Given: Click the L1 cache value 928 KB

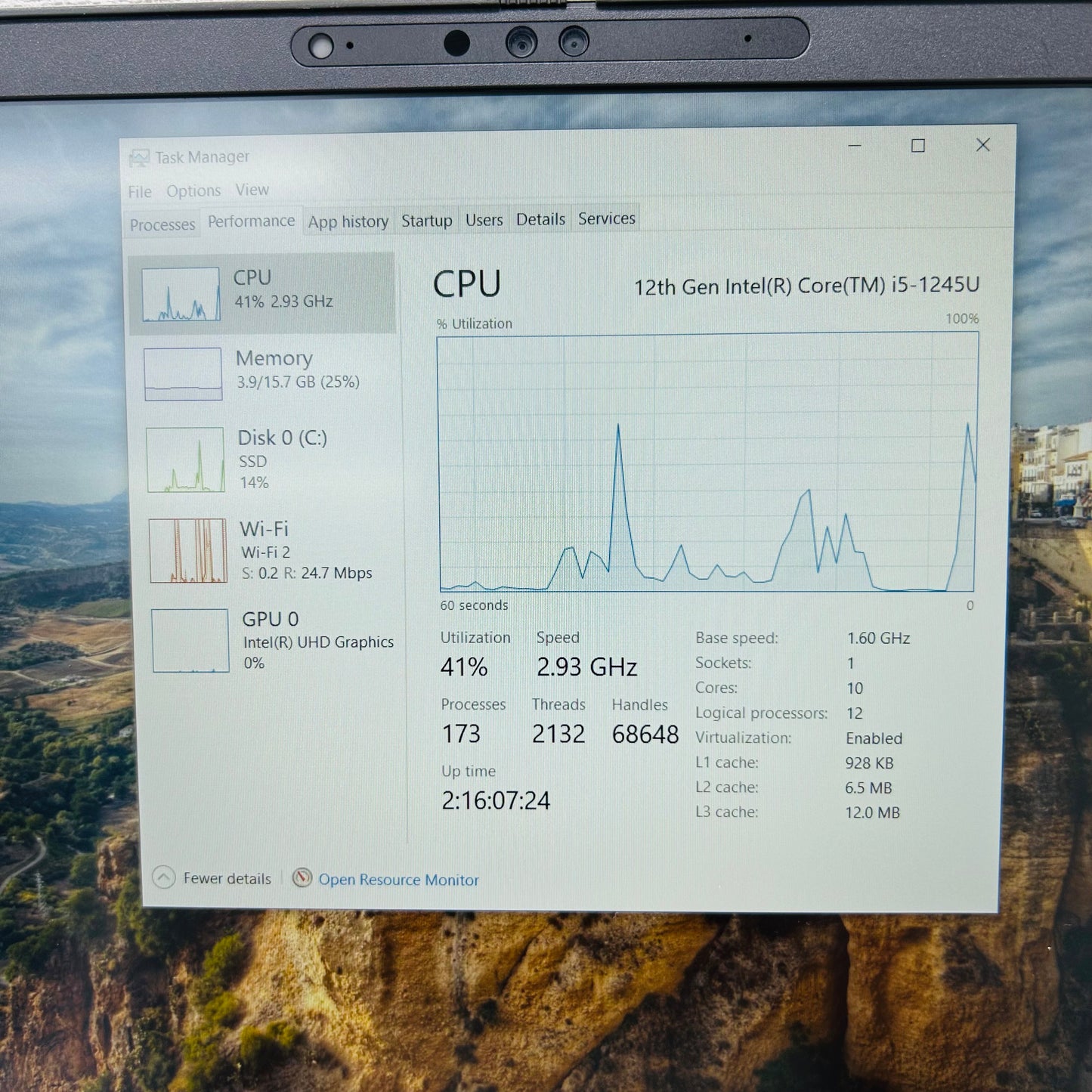Looking at the screenshot, I should [869, 763].
